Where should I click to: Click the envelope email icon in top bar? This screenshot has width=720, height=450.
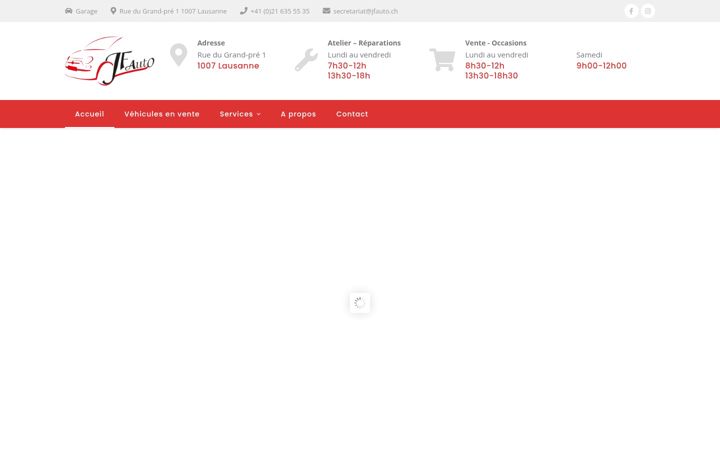click(x=326, y=11)
